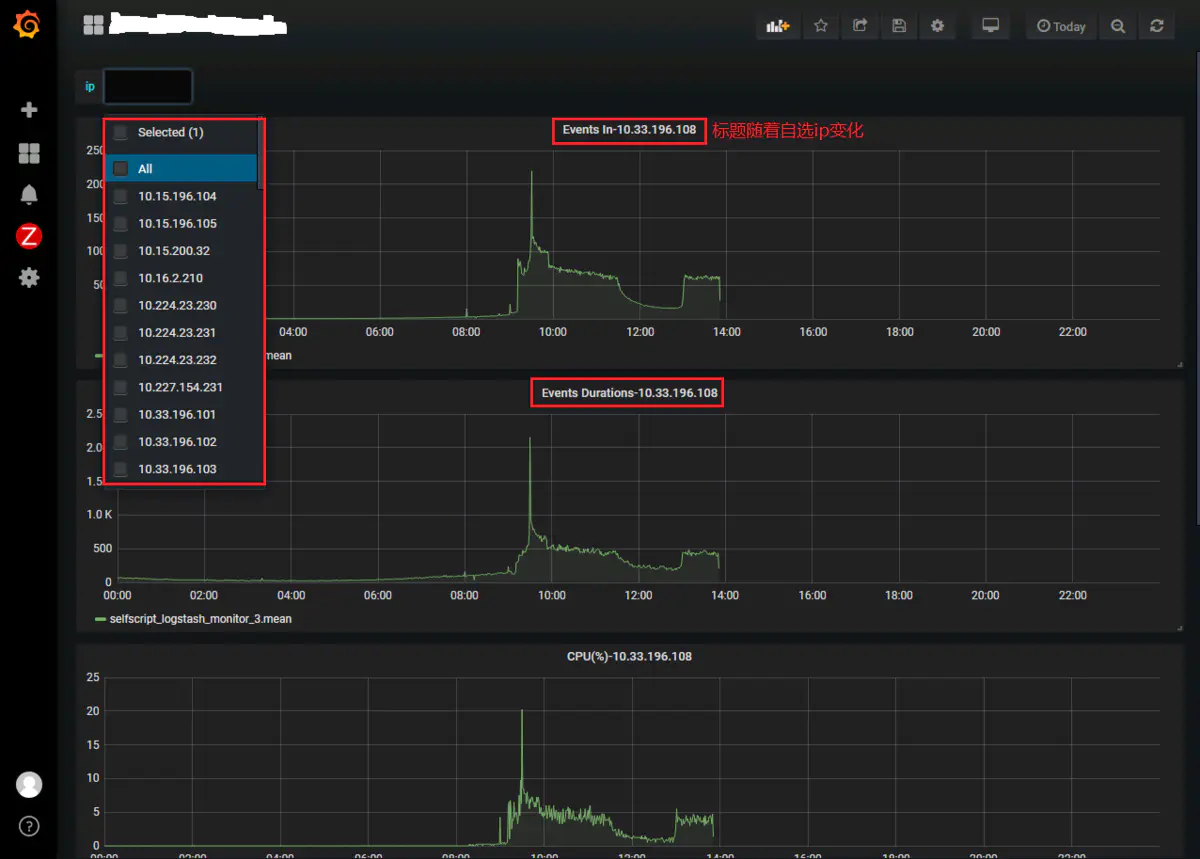Screen dimensions: 1200x859
Task: Save the dashboard with the save icon
Action: pyautogui.click(x=898, y=25)
